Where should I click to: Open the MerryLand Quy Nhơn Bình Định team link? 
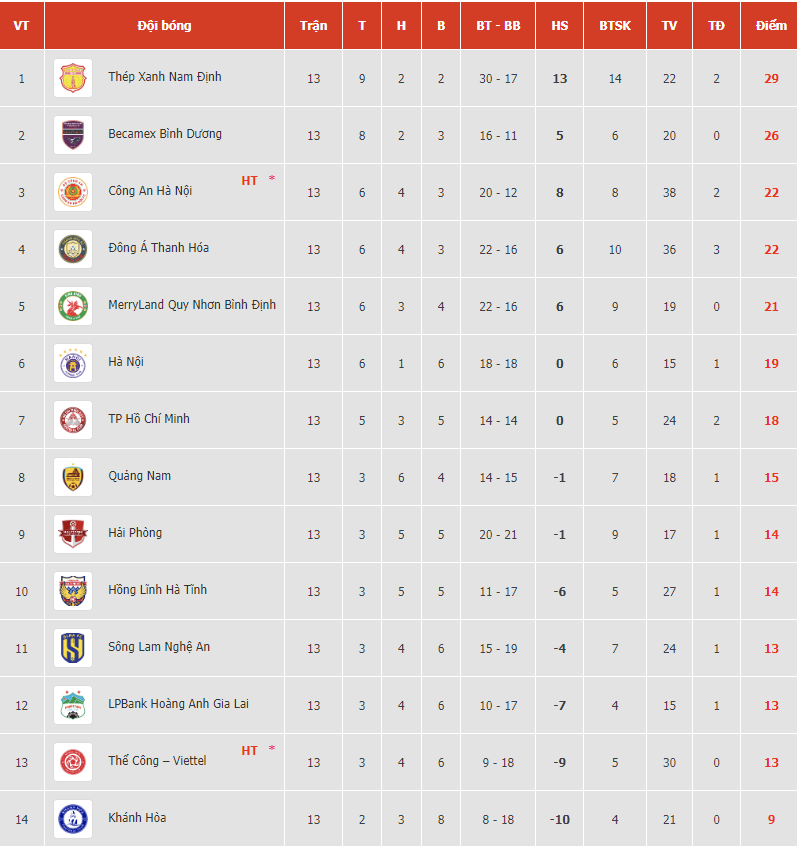tap(192, 305)
